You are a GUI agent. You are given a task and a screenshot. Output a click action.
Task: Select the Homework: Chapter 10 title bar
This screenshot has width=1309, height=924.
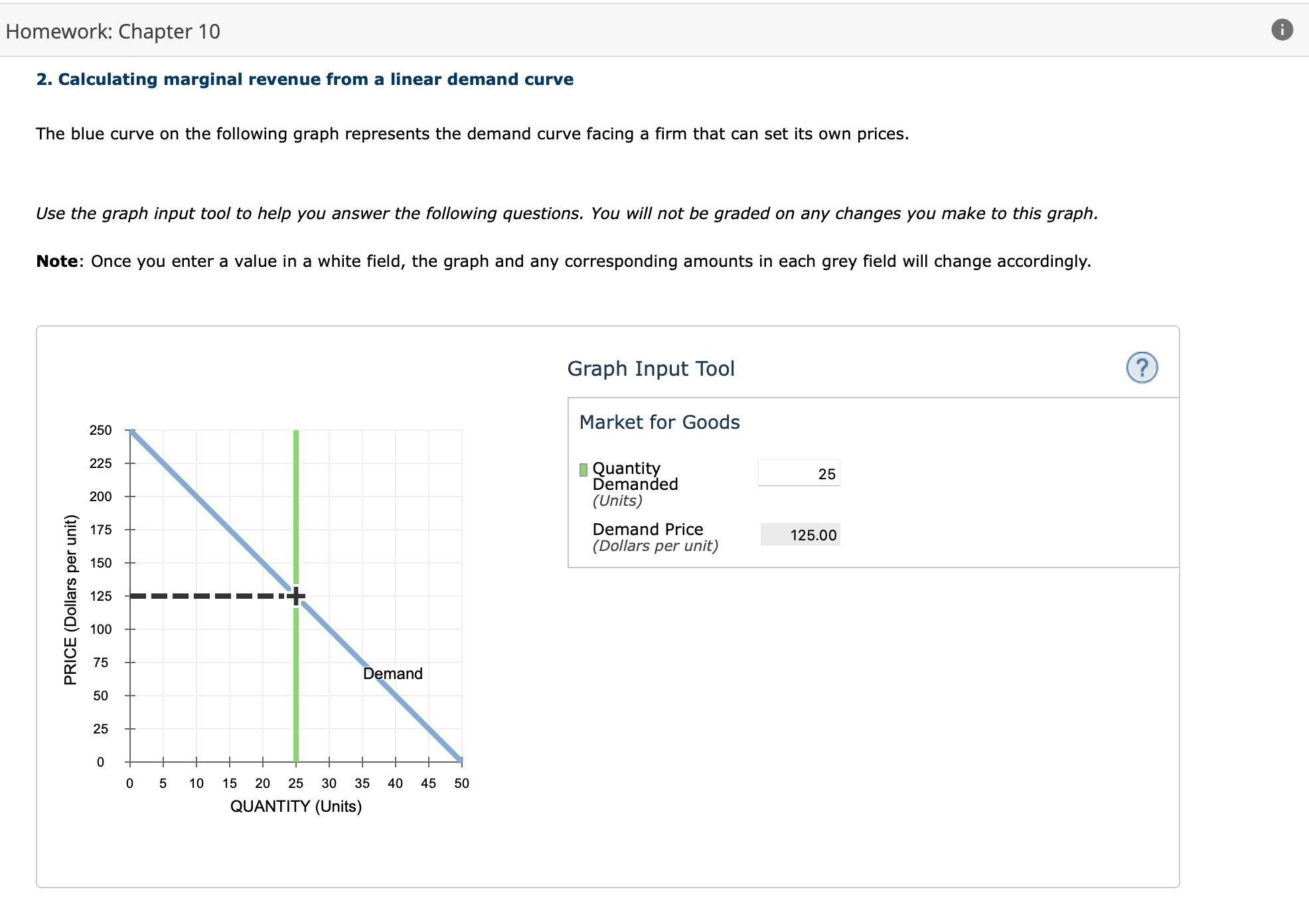pyautogui.click(x=112, y=31)
